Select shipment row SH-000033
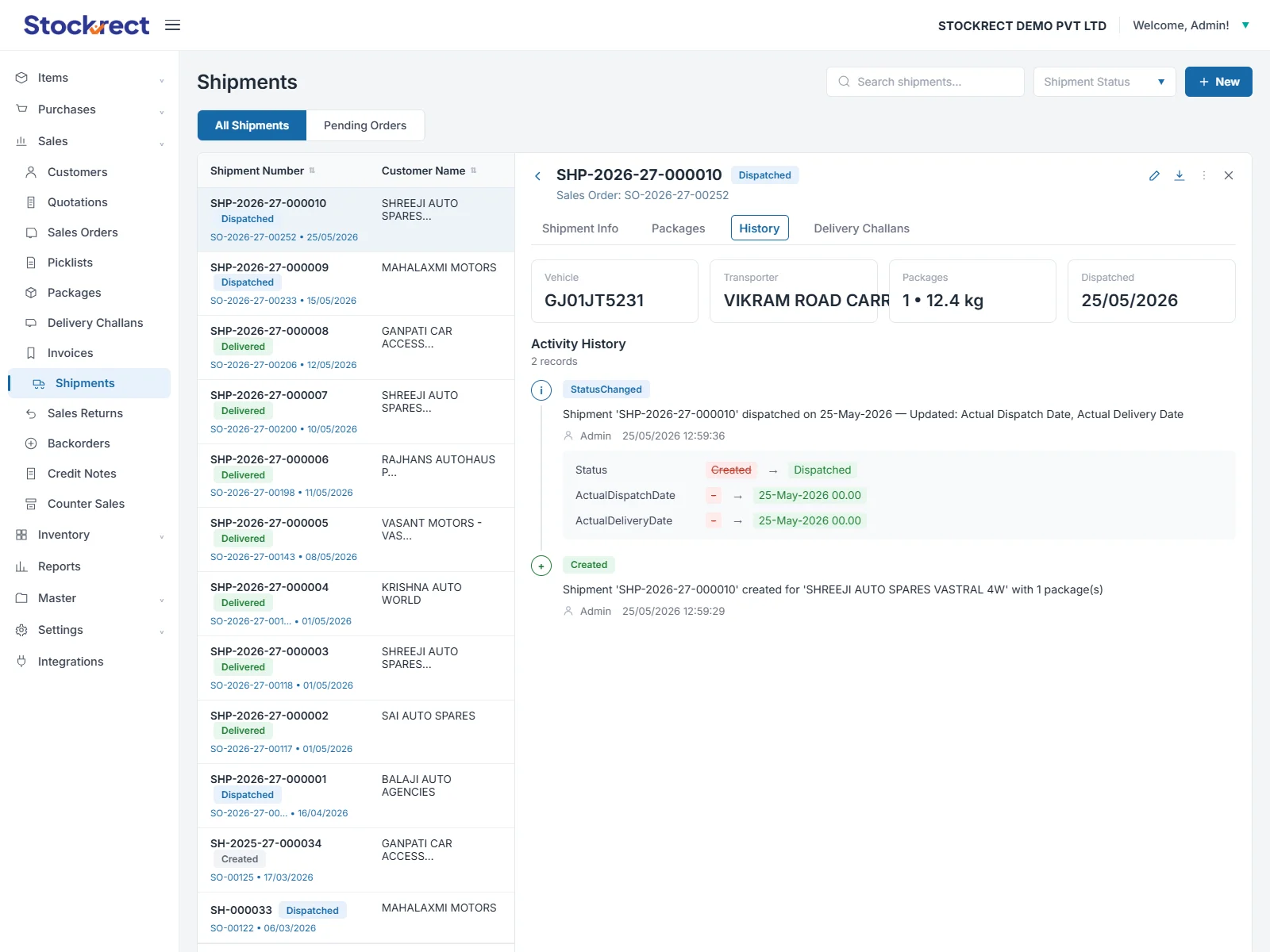 [356, 919]
